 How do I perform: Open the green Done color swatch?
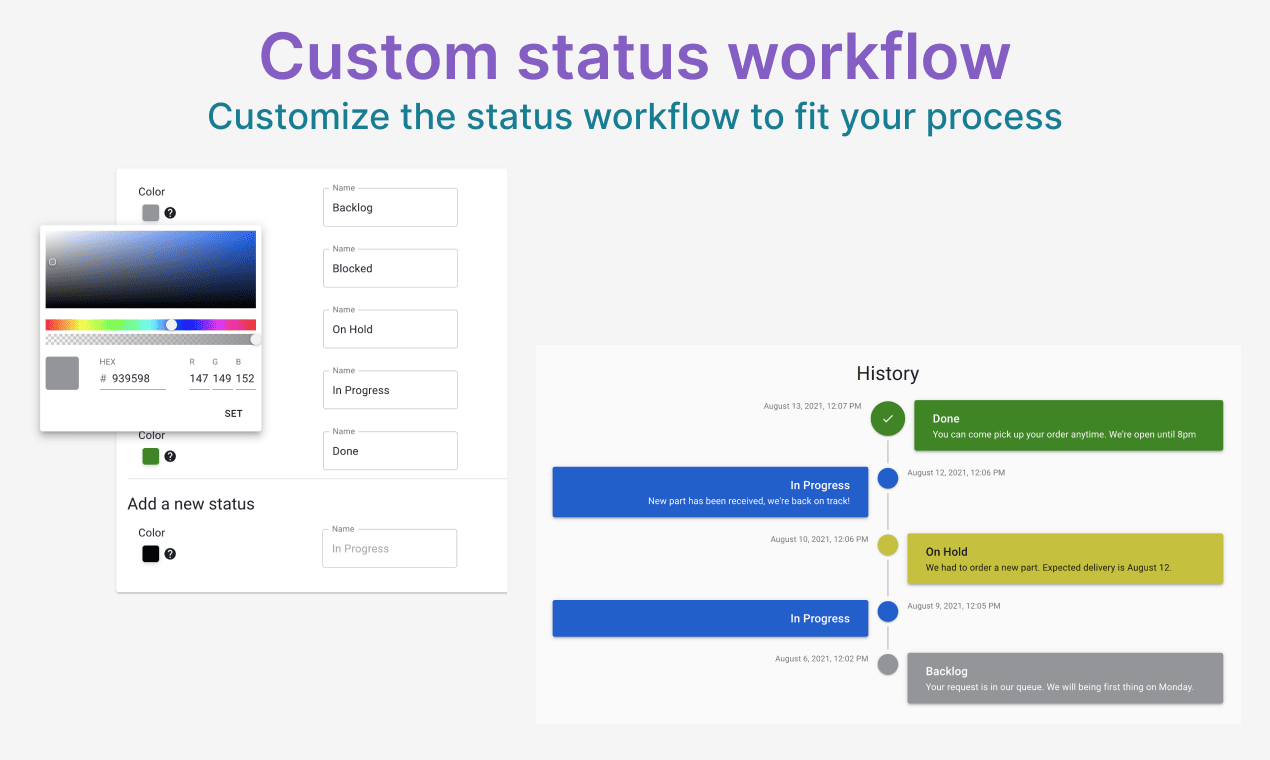click(151, 456)
